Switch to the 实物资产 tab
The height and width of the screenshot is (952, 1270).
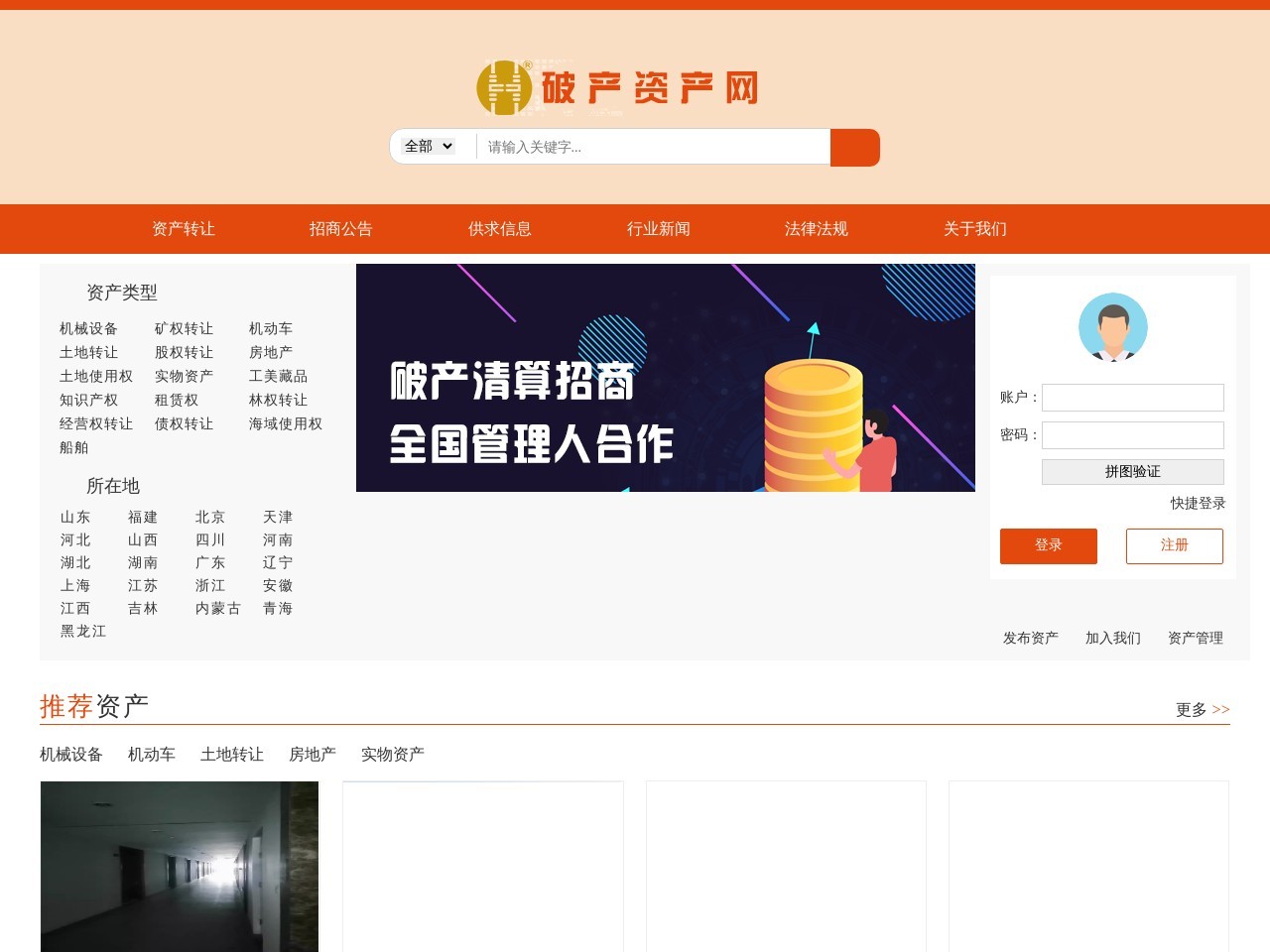pyautogui.click(x=392, y=754)
